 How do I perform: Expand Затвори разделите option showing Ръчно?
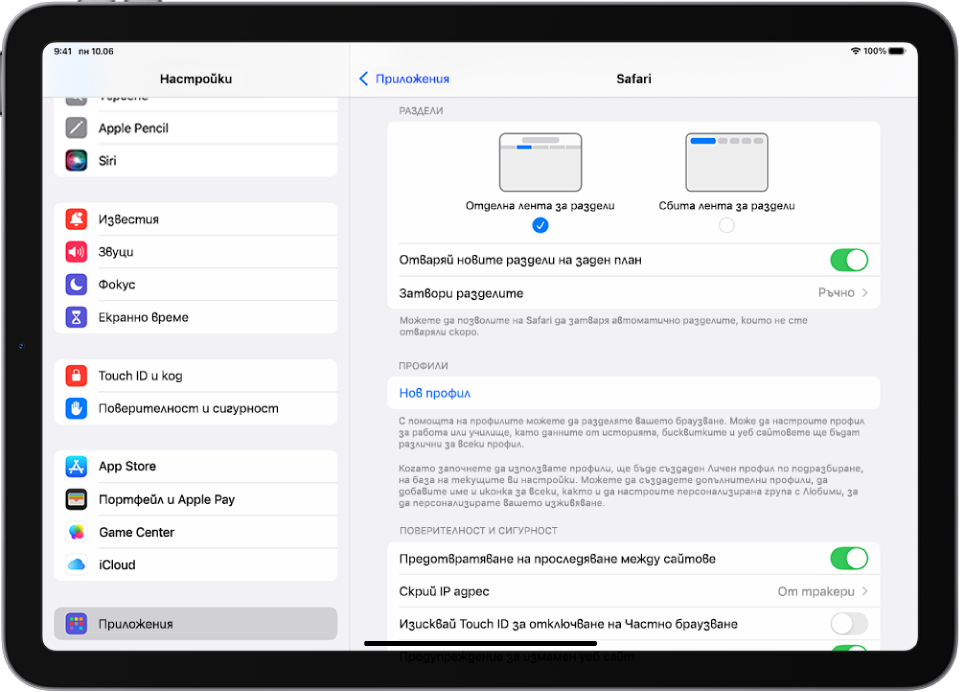(x=634, y=293)
